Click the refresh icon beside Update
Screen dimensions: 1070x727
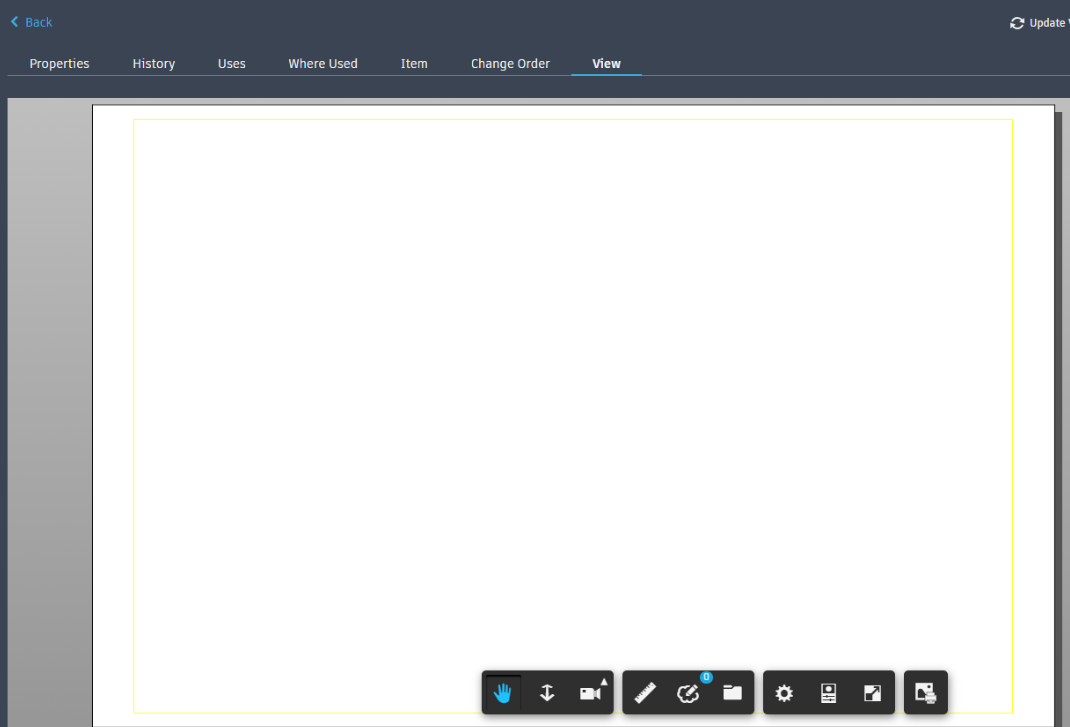(1017, 22)
